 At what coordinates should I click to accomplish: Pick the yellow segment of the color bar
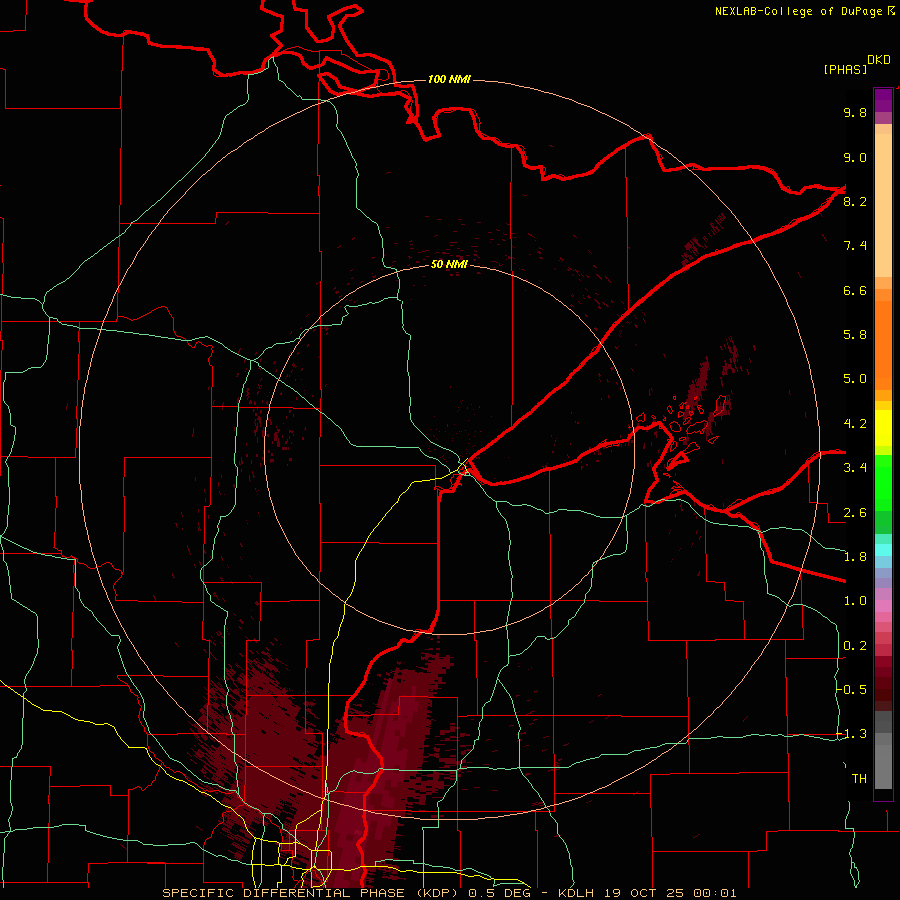click(883, 428)
